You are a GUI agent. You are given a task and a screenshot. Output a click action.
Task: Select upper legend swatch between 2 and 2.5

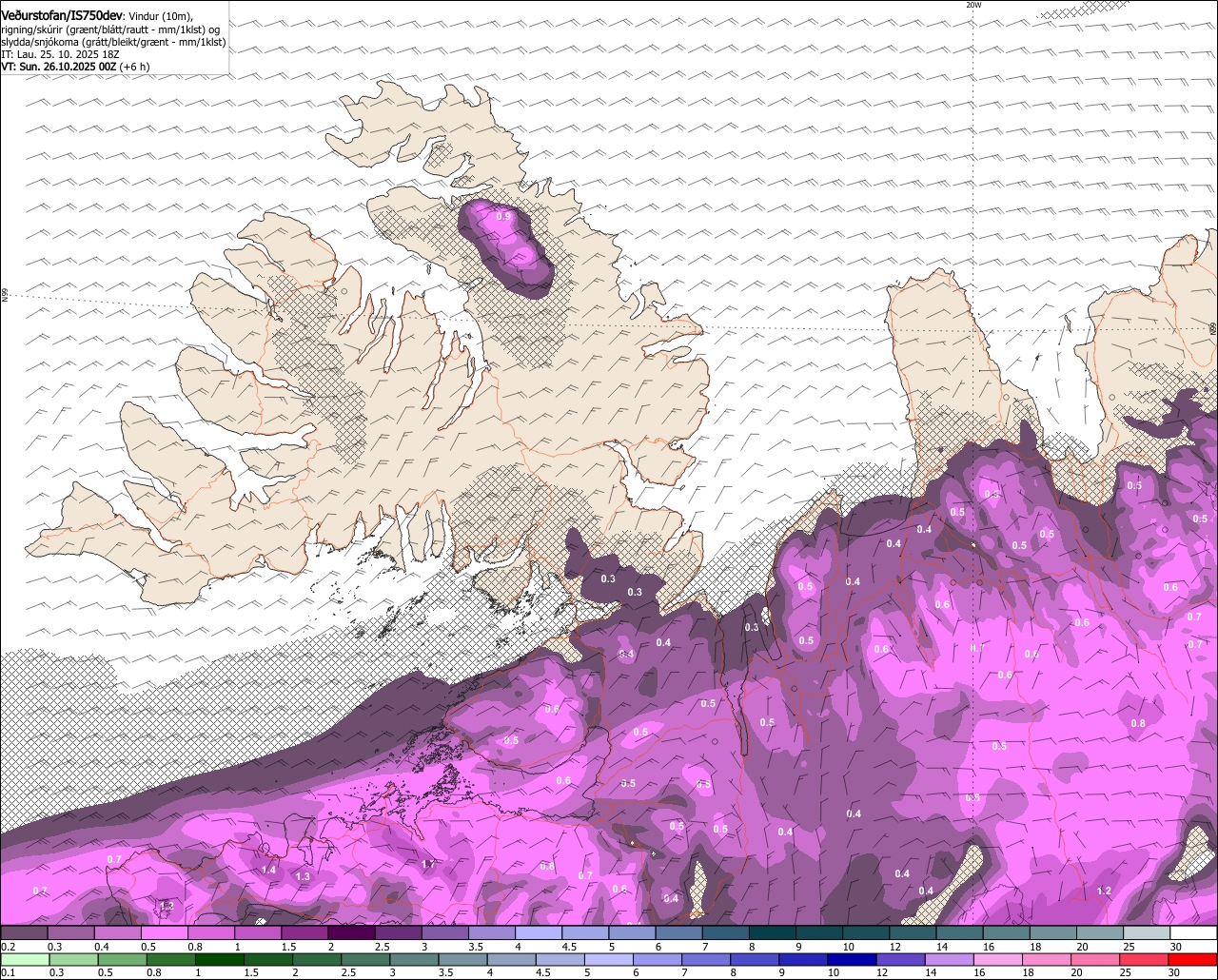coord(351,932)
